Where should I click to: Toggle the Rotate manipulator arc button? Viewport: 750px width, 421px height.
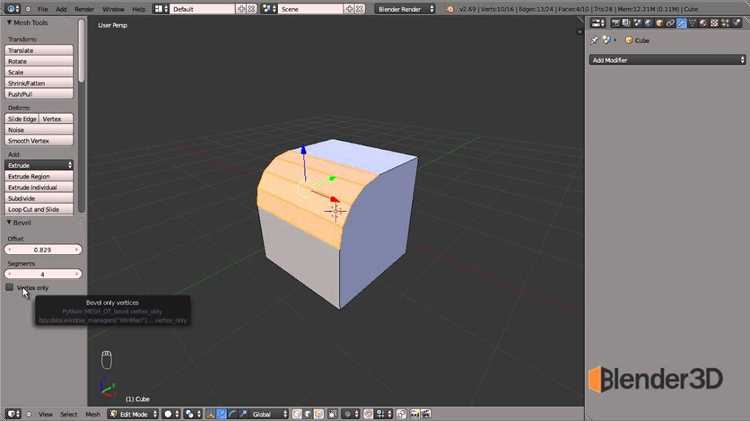coord(232,414)
